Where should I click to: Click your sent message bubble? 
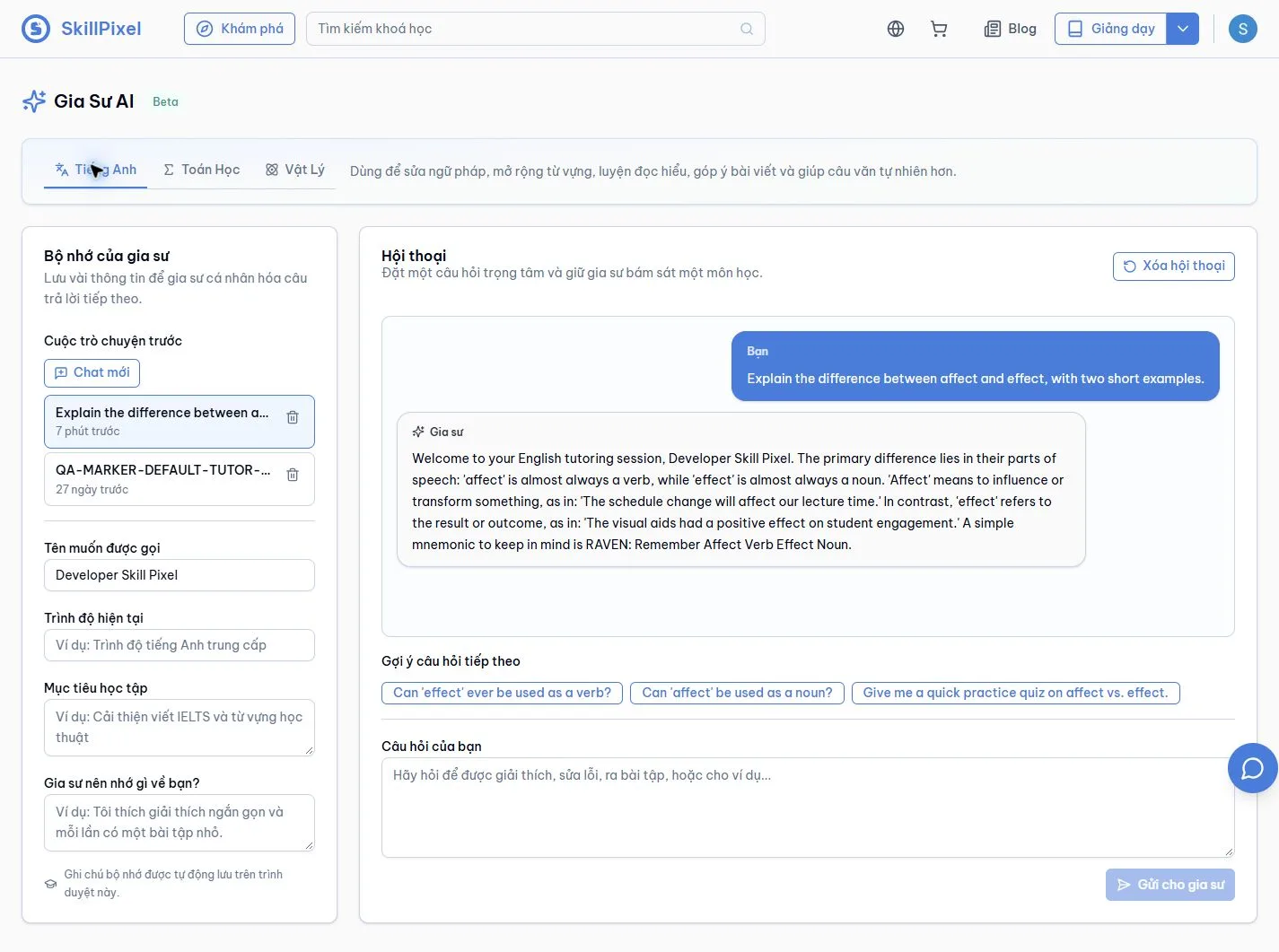pyautogui.click(x=976, y=366)
